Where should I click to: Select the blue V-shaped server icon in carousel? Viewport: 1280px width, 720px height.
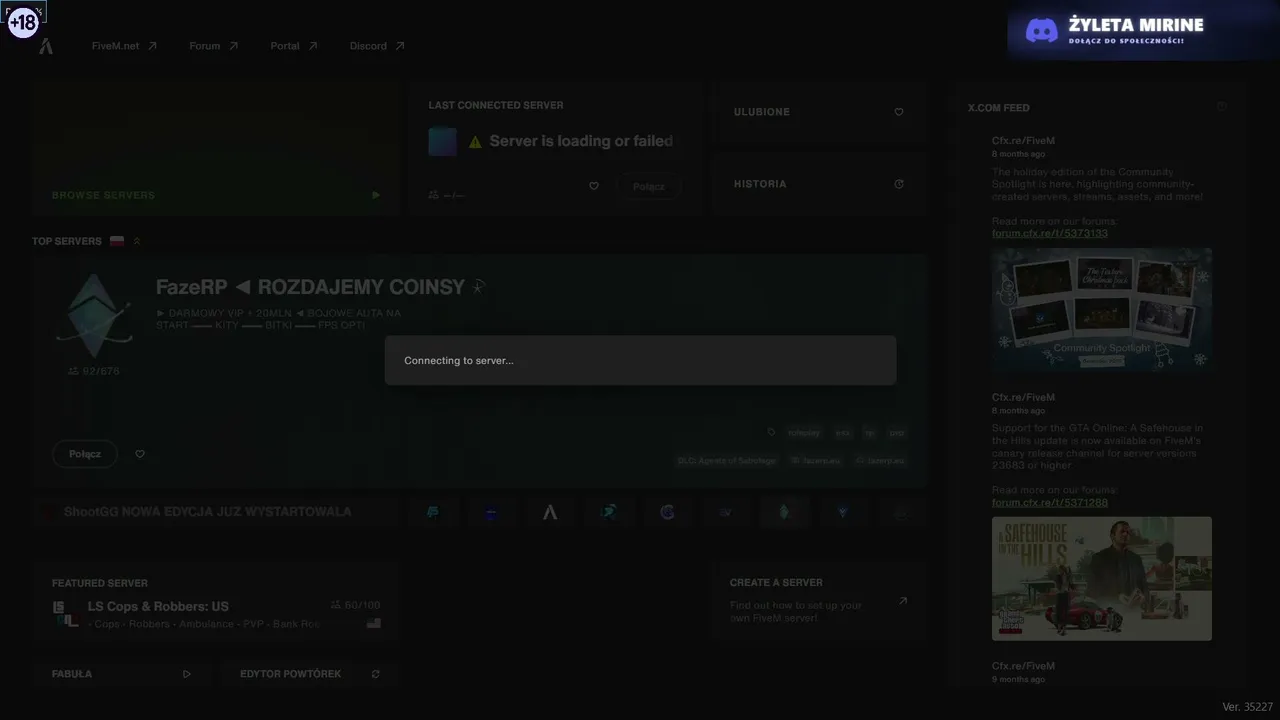point(843,512)
